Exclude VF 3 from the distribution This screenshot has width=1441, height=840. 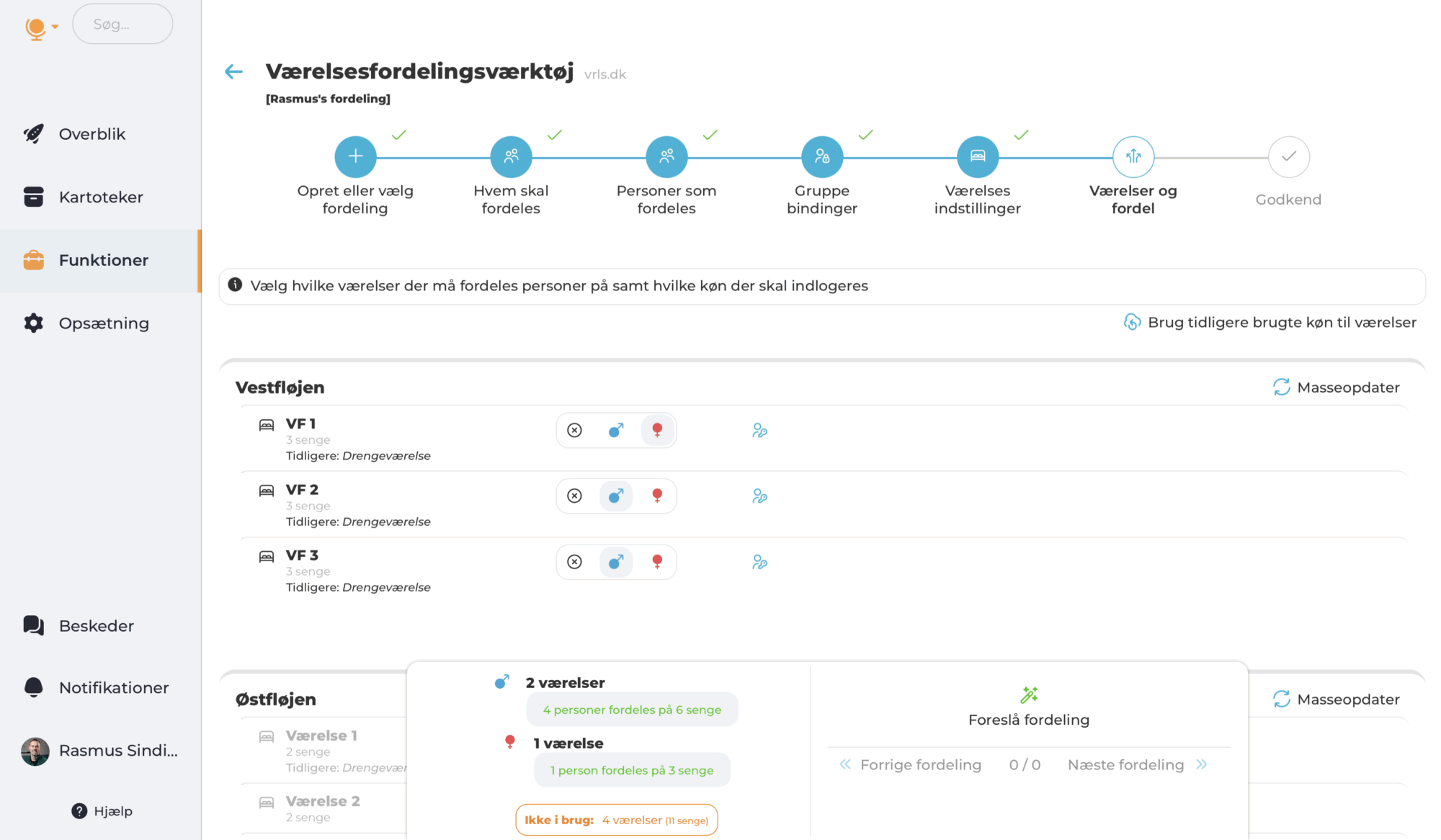574,562
